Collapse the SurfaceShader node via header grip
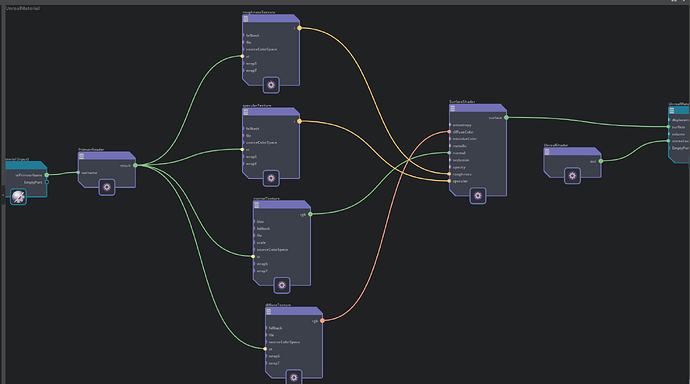Image resolution: width=690 pixels, height=384 pixels. [x=452, y=108]
